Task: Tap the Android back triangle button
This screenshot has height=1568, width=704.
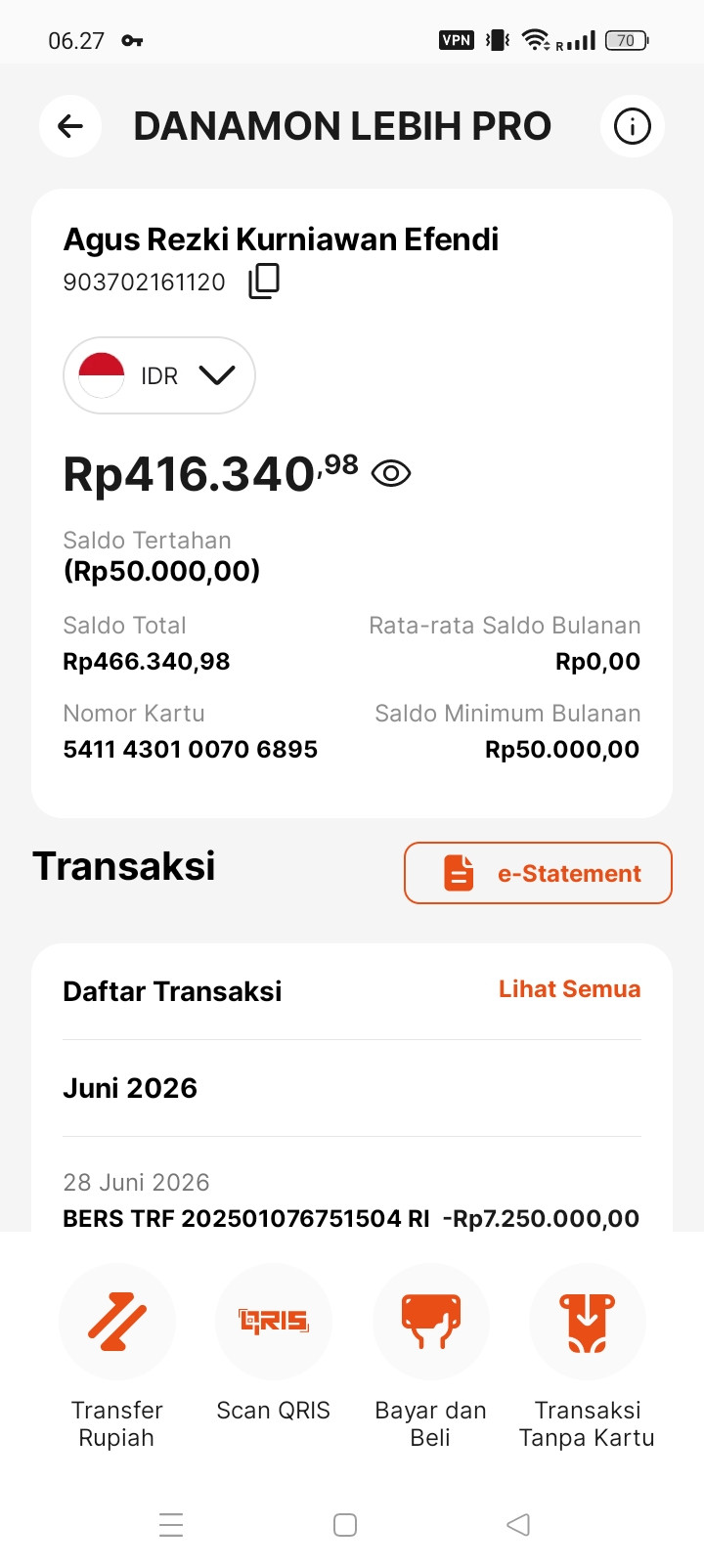Action: coord(518,1525)
